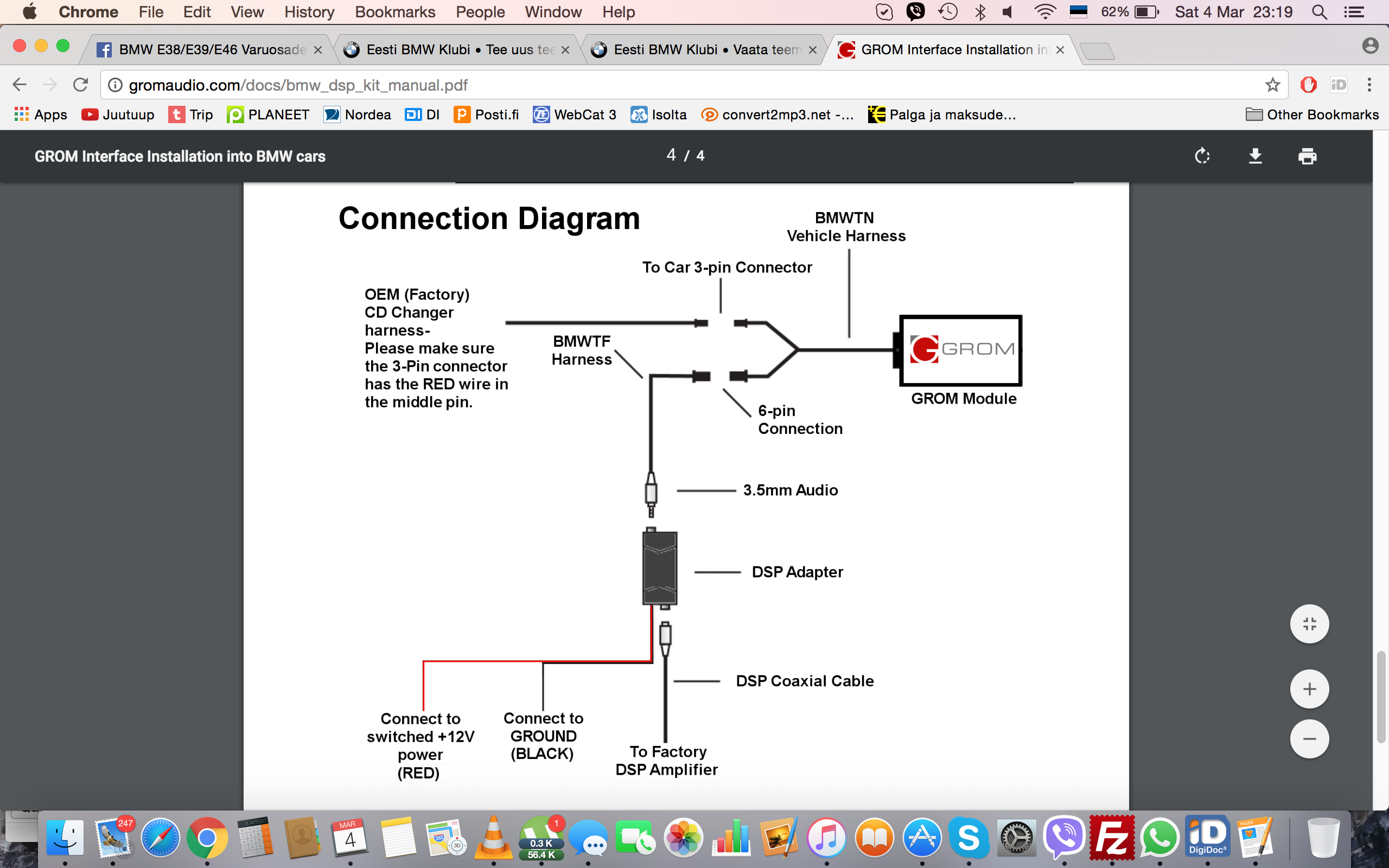Viewport: 1389px width, 868px height.
Task: Open the Notification Center icon
Action: point(1355,12)
